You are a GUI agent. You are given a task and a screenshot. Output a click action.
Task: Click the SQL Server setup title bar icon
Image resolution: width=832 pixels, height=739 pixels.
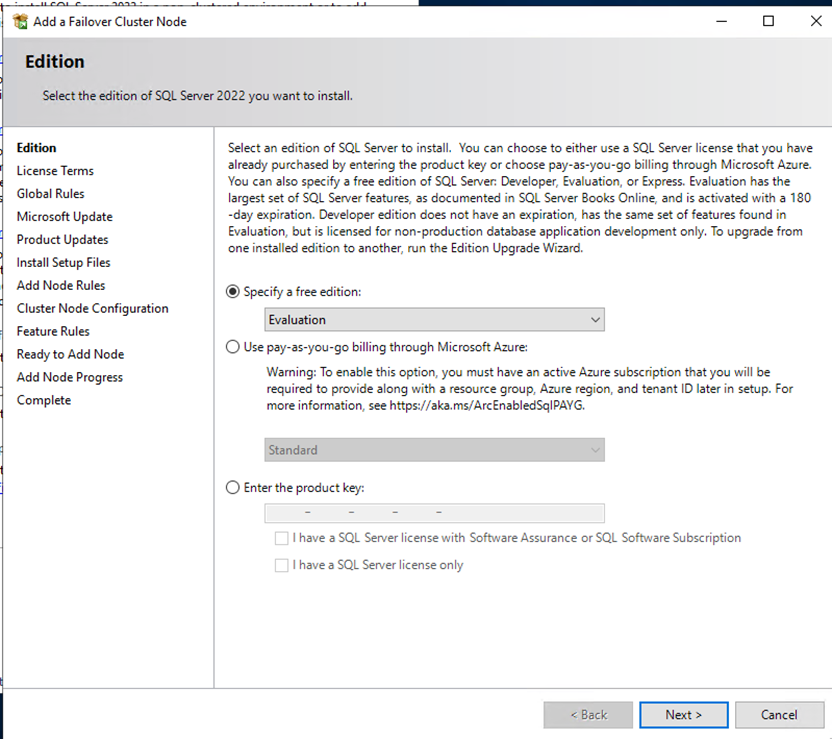[20, 21]
